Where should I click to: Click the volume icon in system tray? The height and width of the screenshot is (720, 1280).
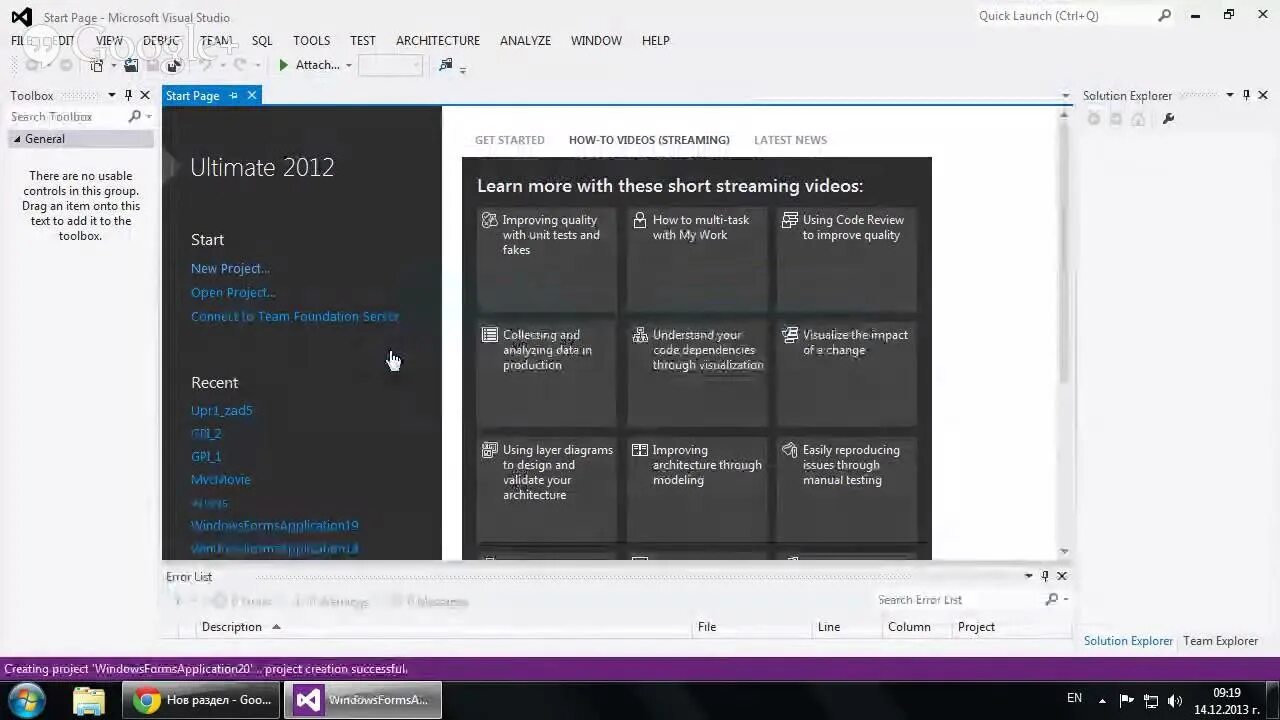1175,701
